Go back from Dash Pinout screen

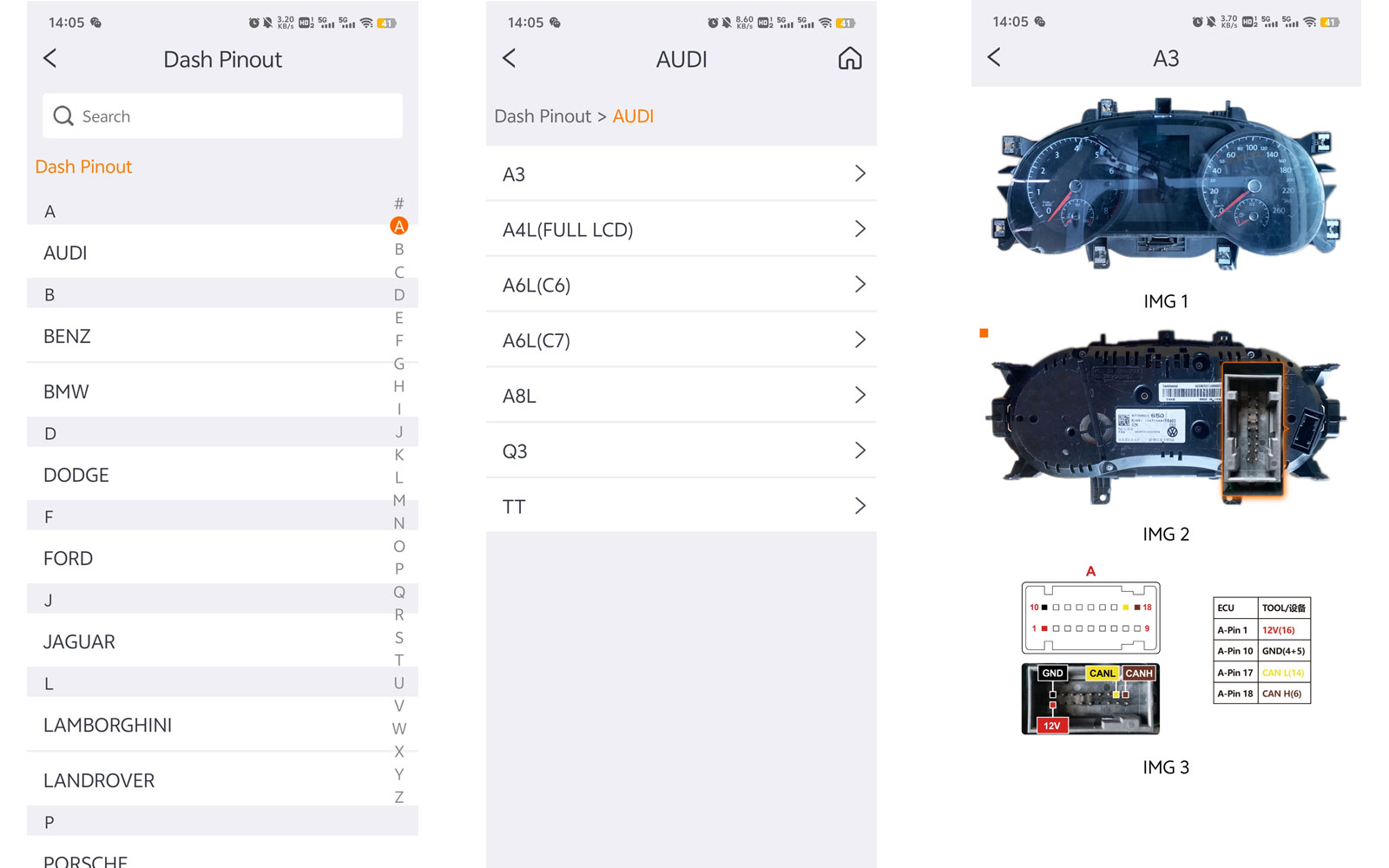click(50, 59)
